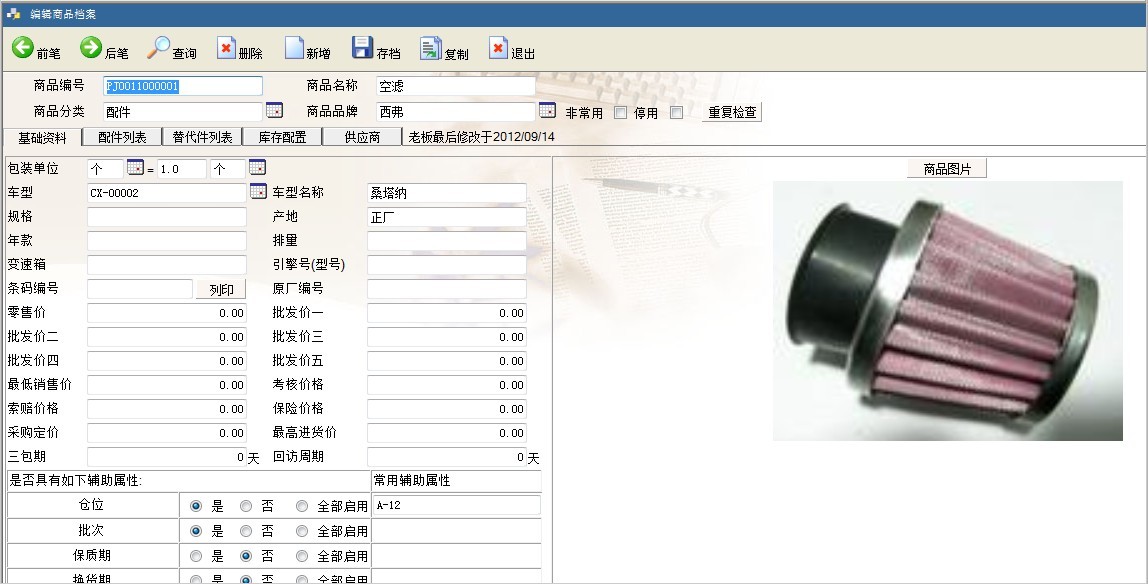Switch to the 配件列表 tab
The width and height of the screenshot is (1148, 584).
click(122, 137)
